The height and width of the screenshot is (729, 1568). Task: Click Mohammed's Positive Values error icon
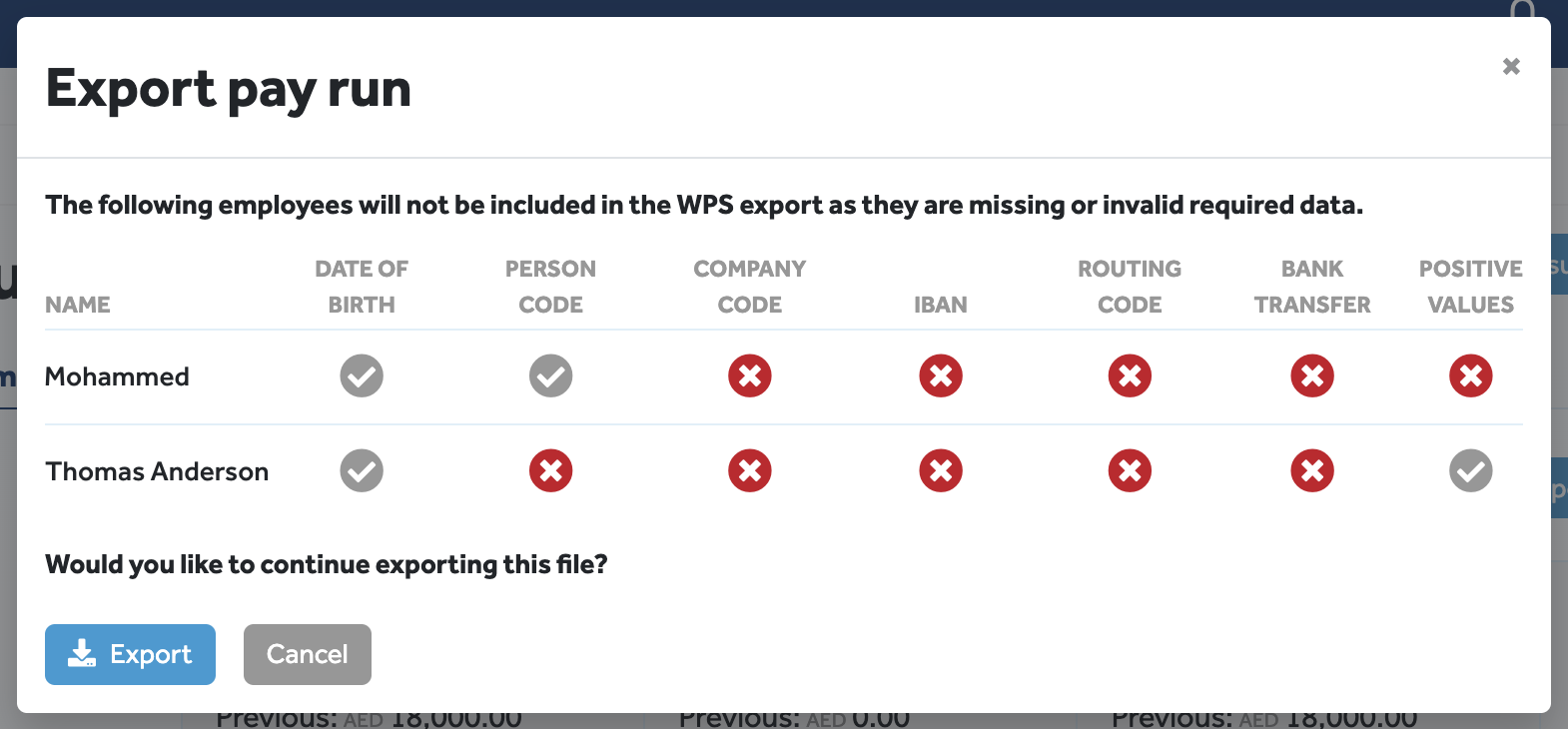(1470, 376)
